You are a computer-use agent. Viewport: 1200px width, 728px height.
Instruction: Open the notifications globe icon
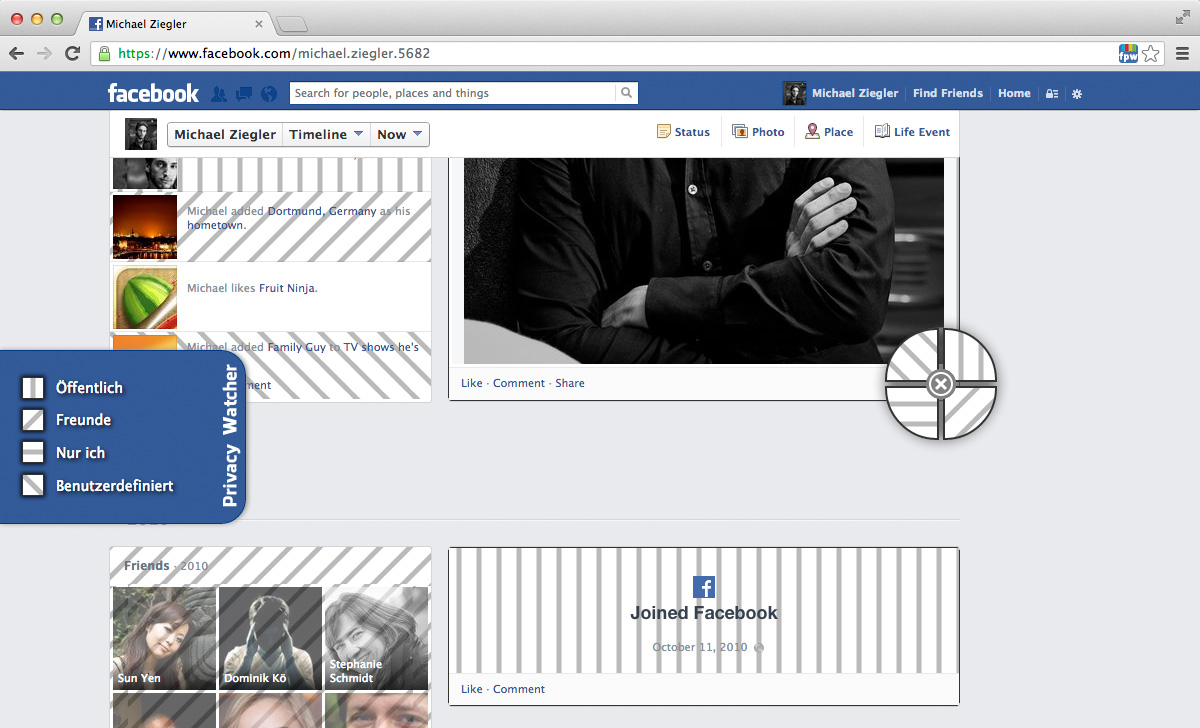pos(268,94)
